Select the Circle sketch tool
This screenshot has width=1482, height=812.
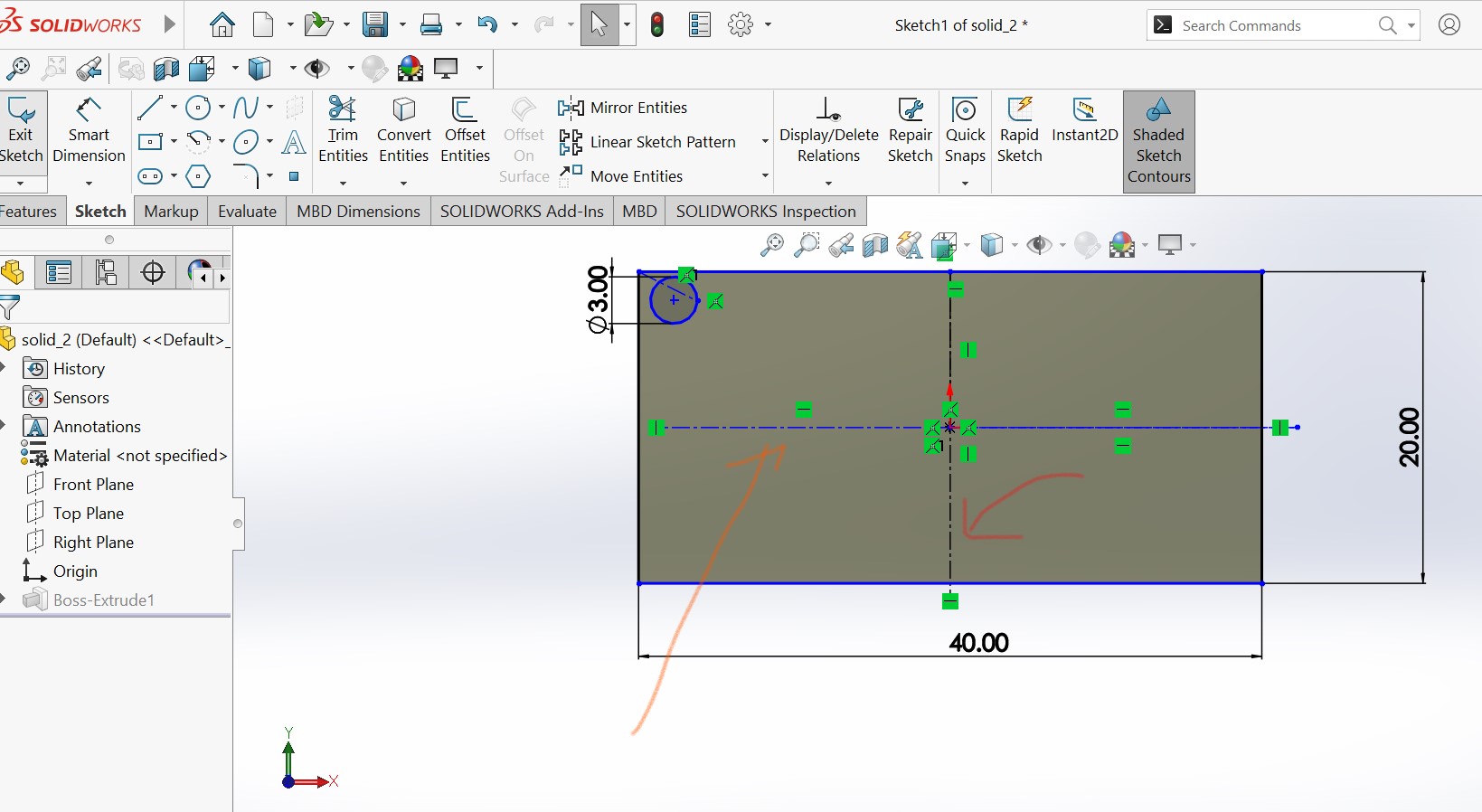click(198, 109)
